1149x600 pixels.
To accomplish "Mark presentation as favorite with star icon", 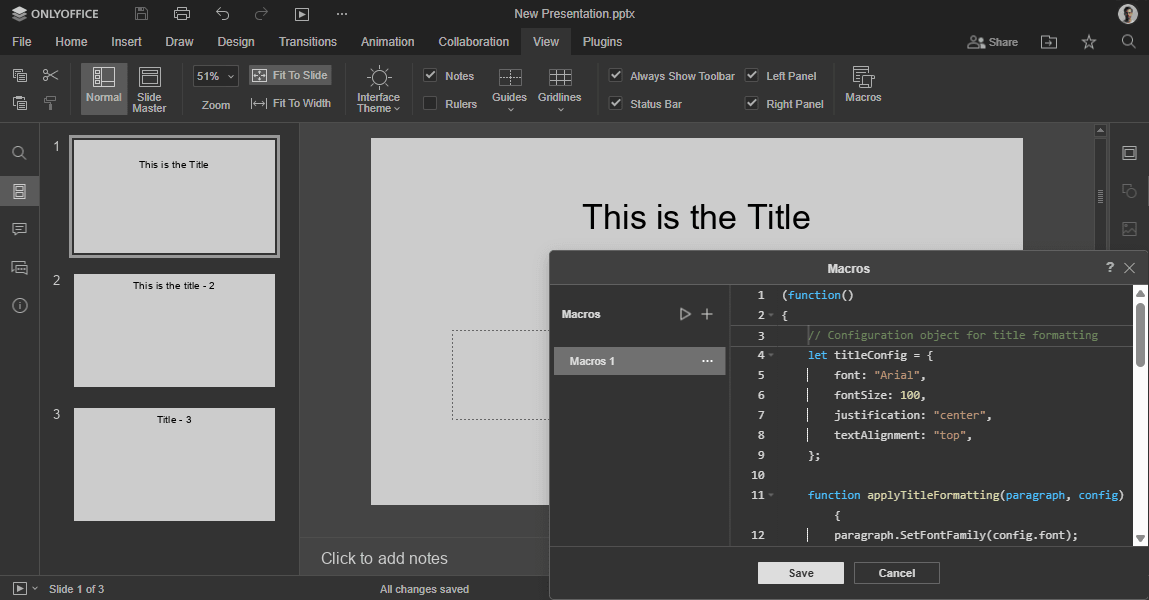I will [1089, 42].
